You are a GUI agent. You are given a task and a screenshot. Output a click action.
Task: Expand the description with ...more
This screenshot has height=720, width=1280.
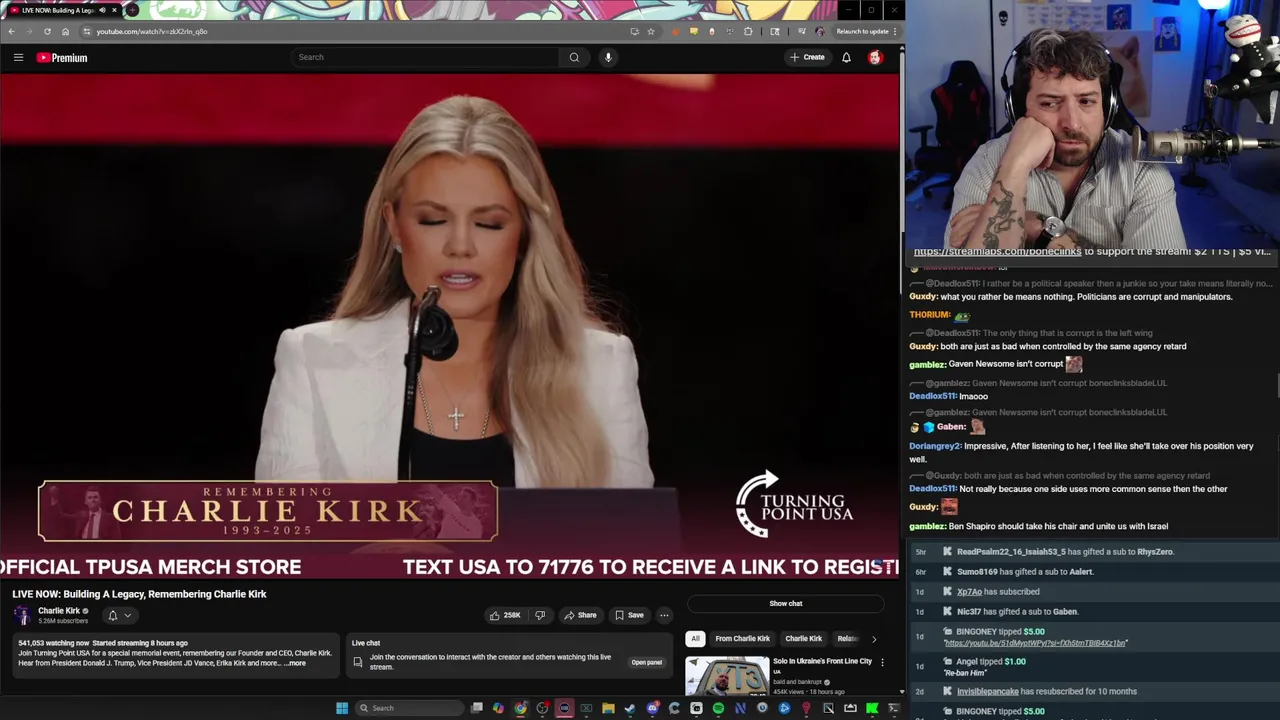pyautogui.click(x=295, y=663)
